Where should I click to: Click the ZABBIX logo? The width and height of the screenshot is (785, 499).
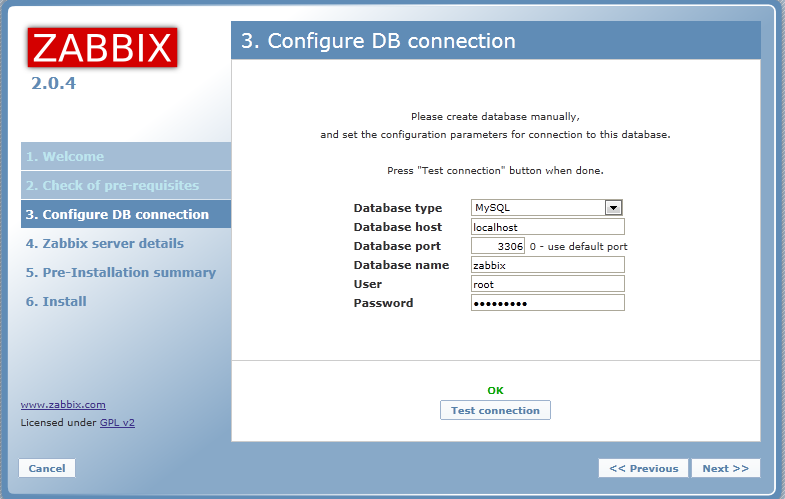click(103, 48)
